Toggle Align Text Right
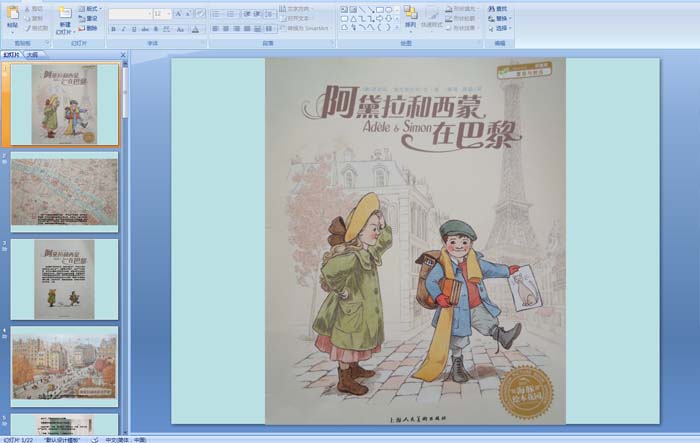The width and height of the screenshot is (700, 443). click(236, 29)
